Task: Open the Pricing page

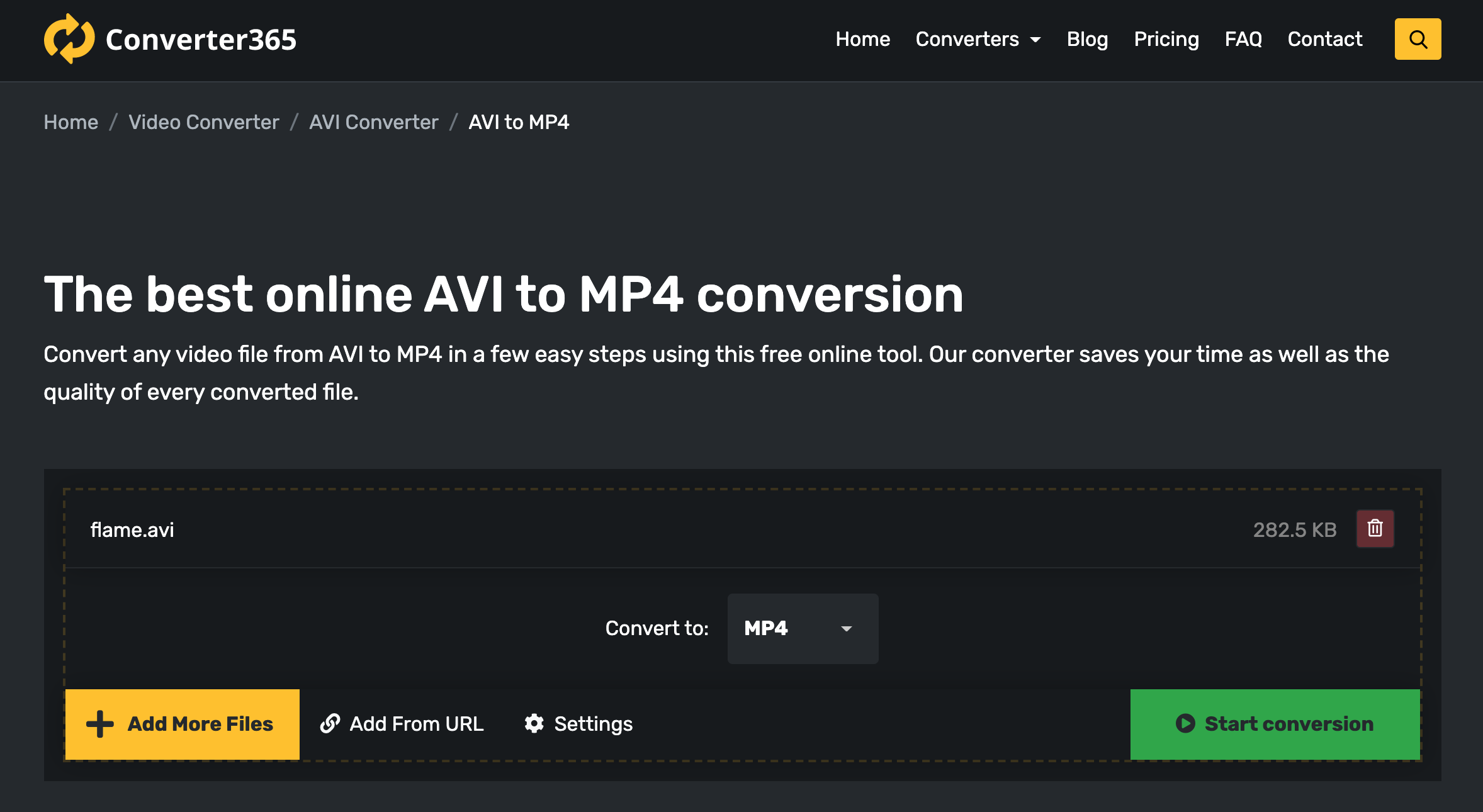Action: [1166, 39]
